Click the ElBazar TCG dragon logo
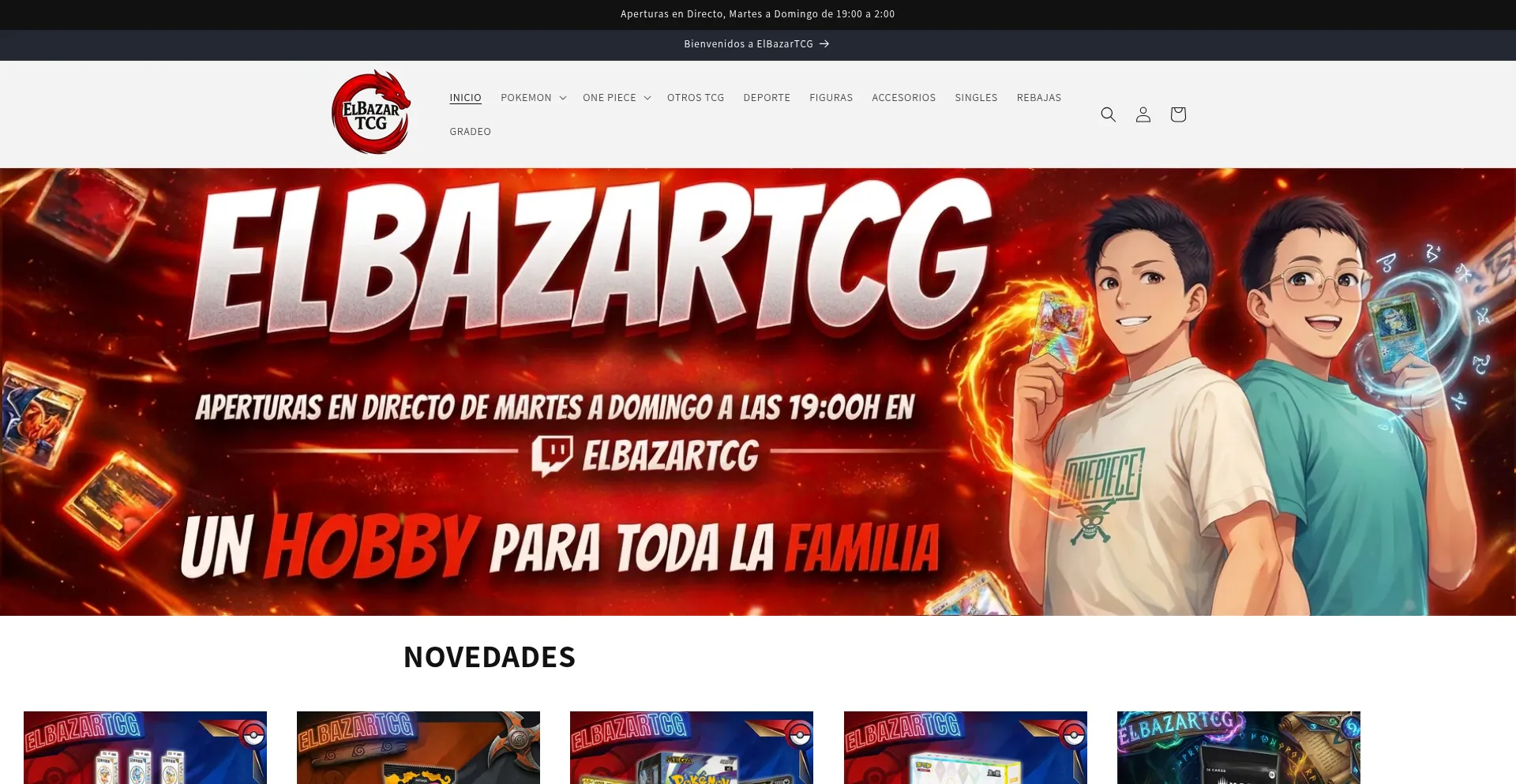 point(371,112)
